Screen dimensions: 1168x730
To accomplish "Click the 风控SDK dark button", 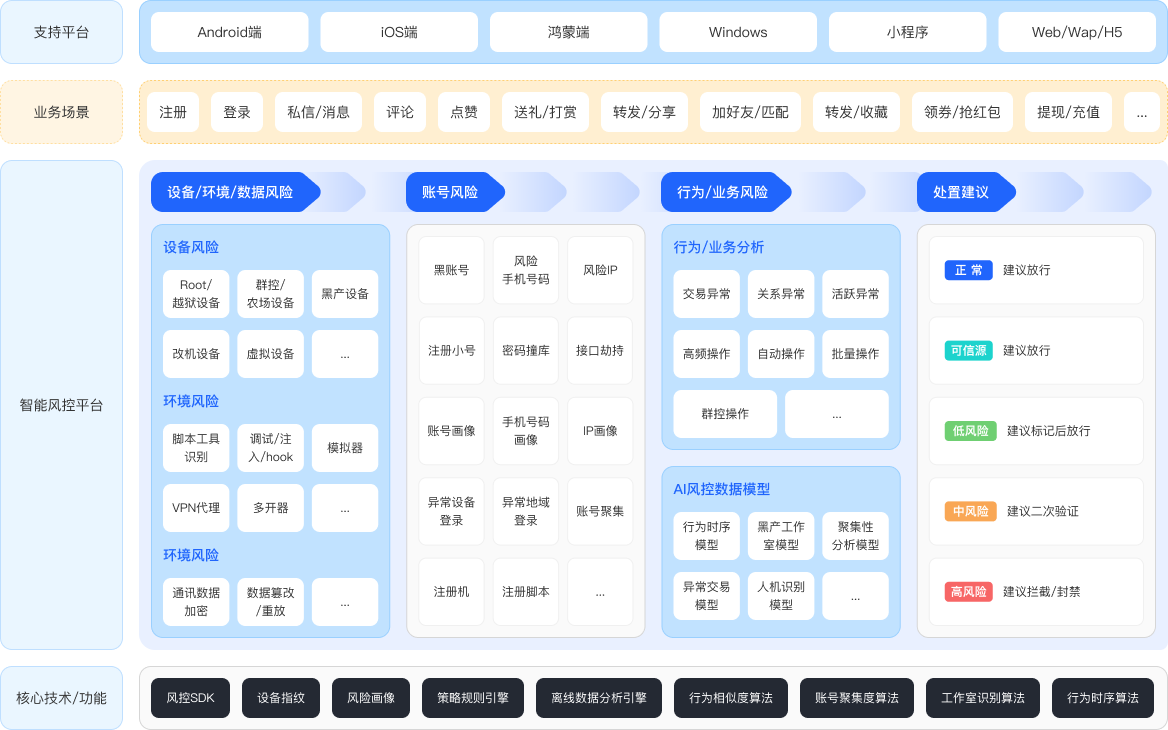I will pos(191,698).
